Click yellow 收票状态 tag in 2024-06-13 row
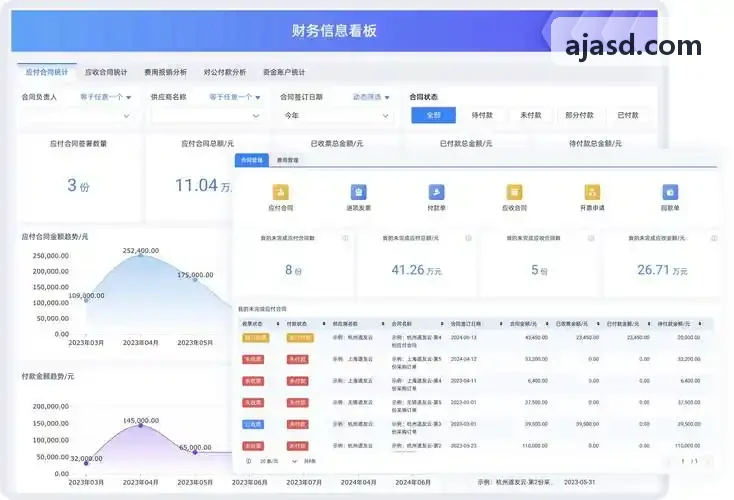Screen dimensions: 734x500 [x=255, y=338]
